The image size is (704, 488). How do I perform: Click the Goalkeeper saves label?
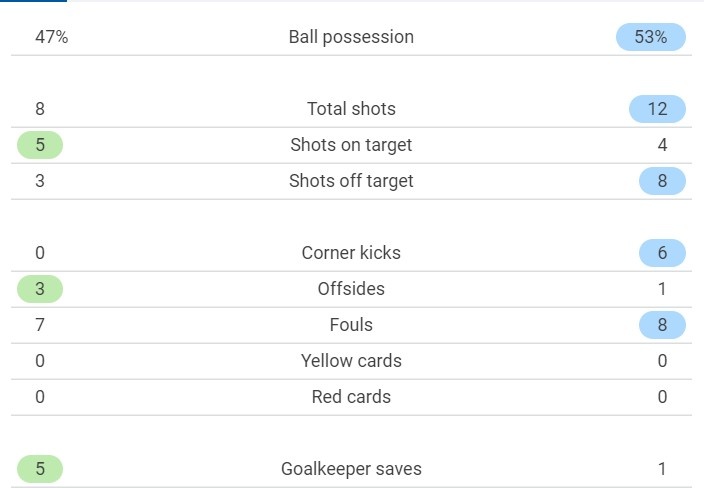tap(351, 469)
